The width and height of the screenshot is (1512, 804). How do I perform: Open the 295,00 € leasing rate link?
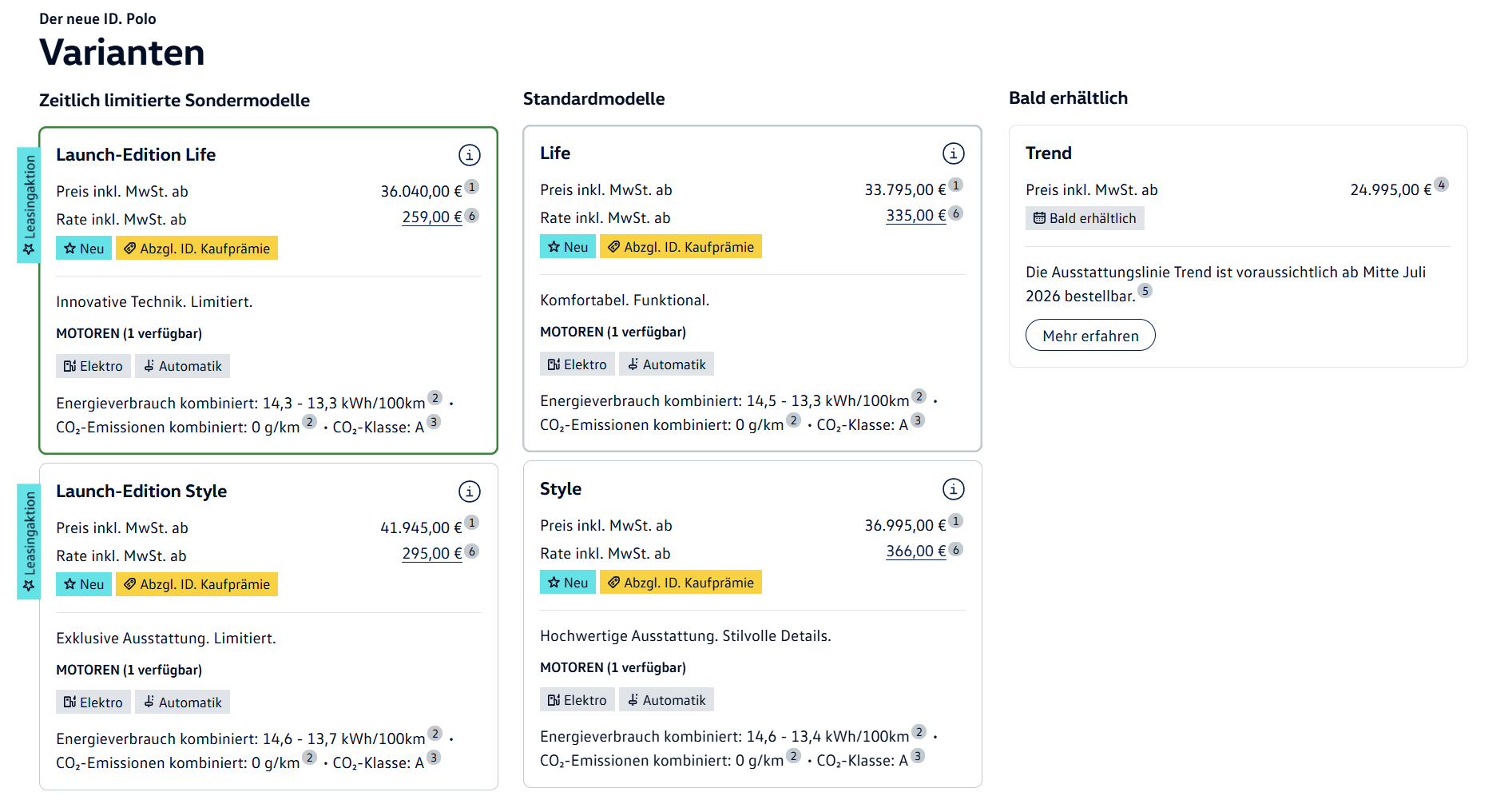point(431,554)
